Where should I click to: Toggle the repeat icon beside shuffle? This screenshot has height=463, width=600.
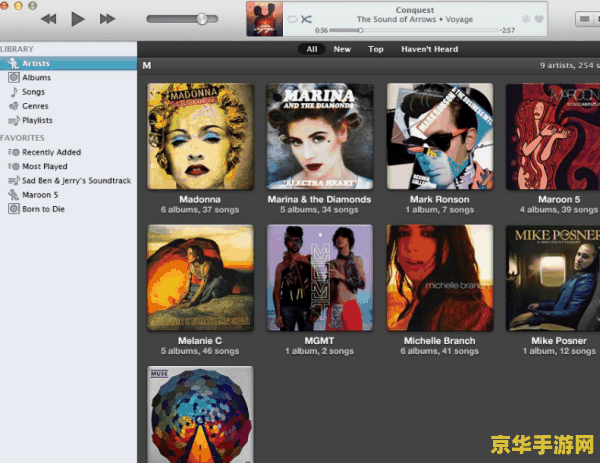click(292, 20)
